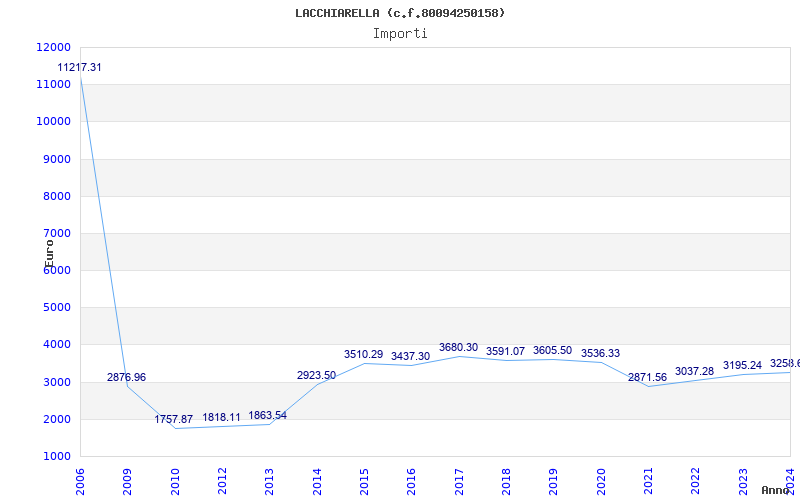Click the 11217.31 data label
This screenshot has height=500, width=800.
(79, 67)
